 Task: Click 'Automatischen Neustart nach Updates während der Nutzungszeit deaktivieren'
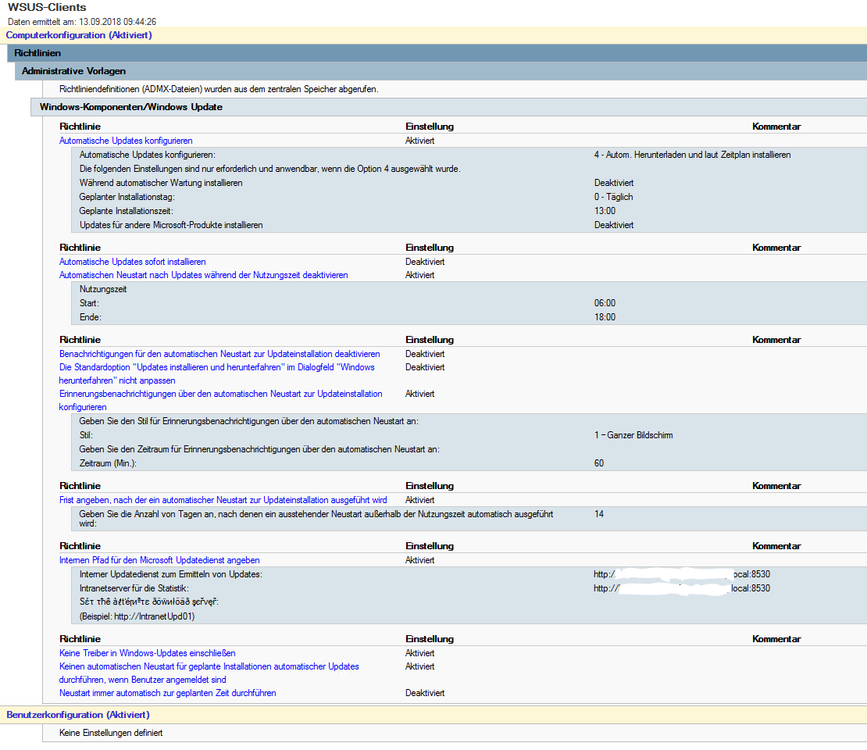[204, 275]
